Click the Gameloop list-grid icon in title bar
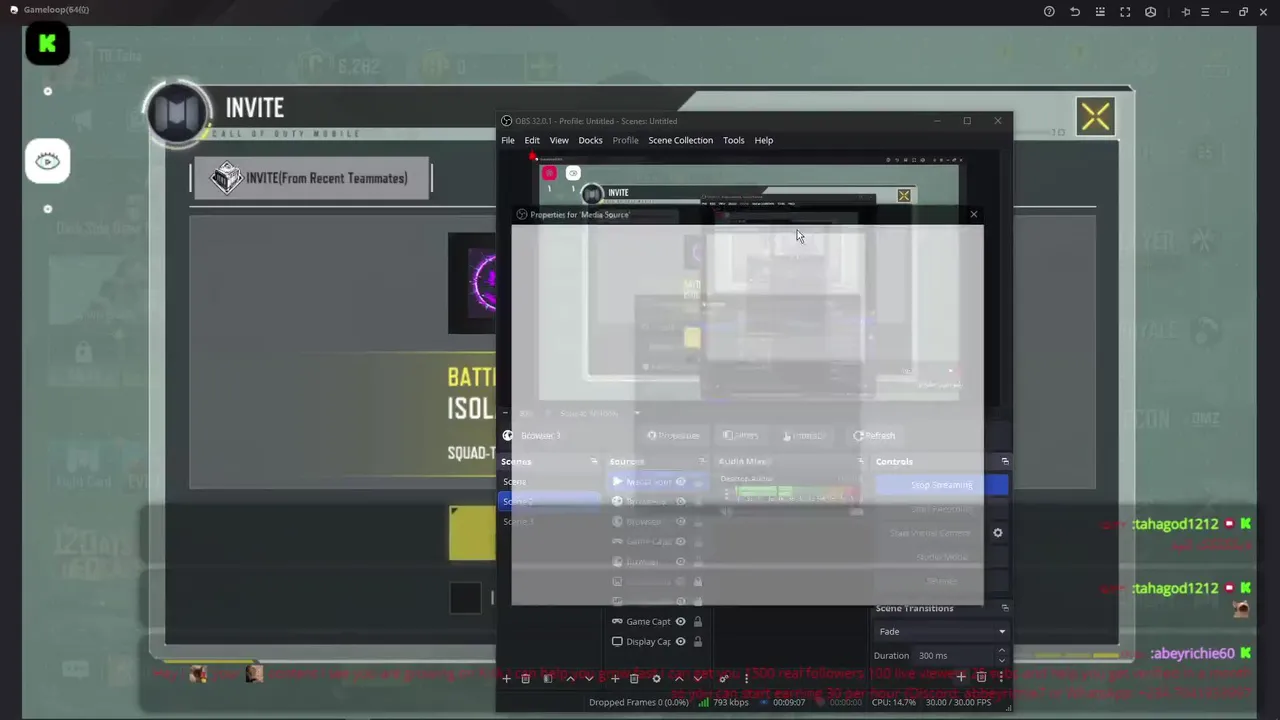This screenshot has height=720, width=1280. (x=1100, y=11)
